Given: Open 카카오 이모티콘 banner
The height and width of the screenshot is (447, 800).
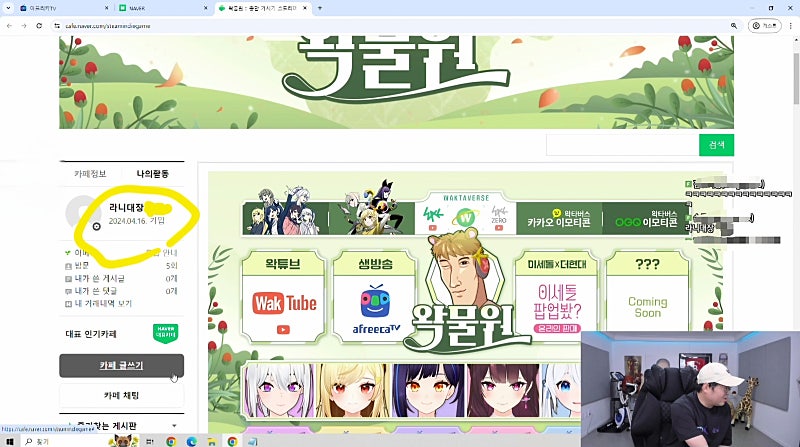Looking at the screenshot, I should click(559, 218).
